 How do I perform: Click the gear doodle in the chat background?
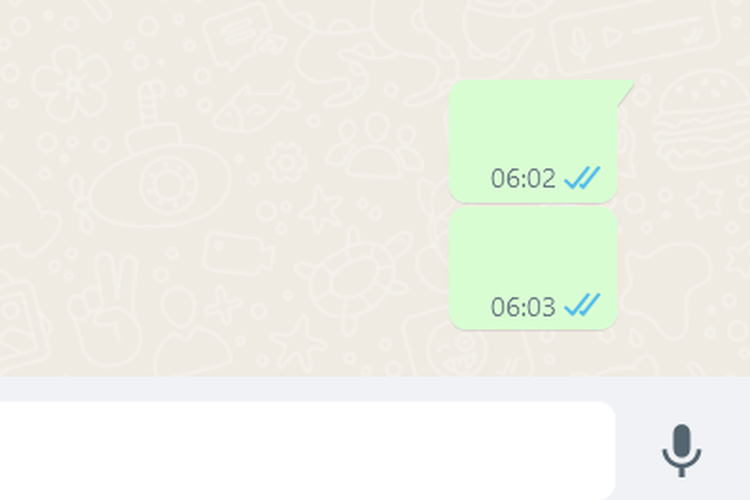(287, 163)
